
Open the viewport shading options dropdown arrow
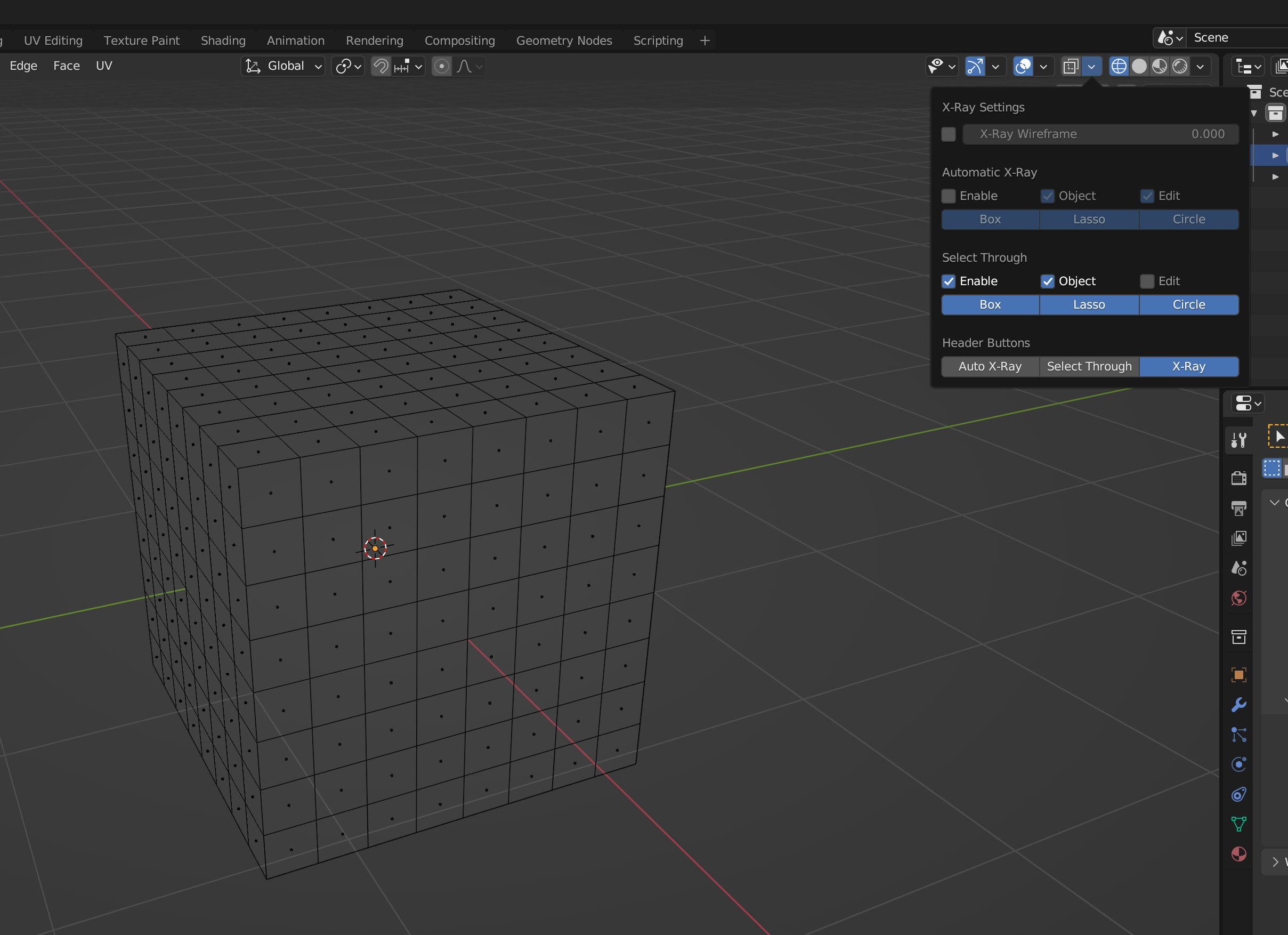(1200, 67)
